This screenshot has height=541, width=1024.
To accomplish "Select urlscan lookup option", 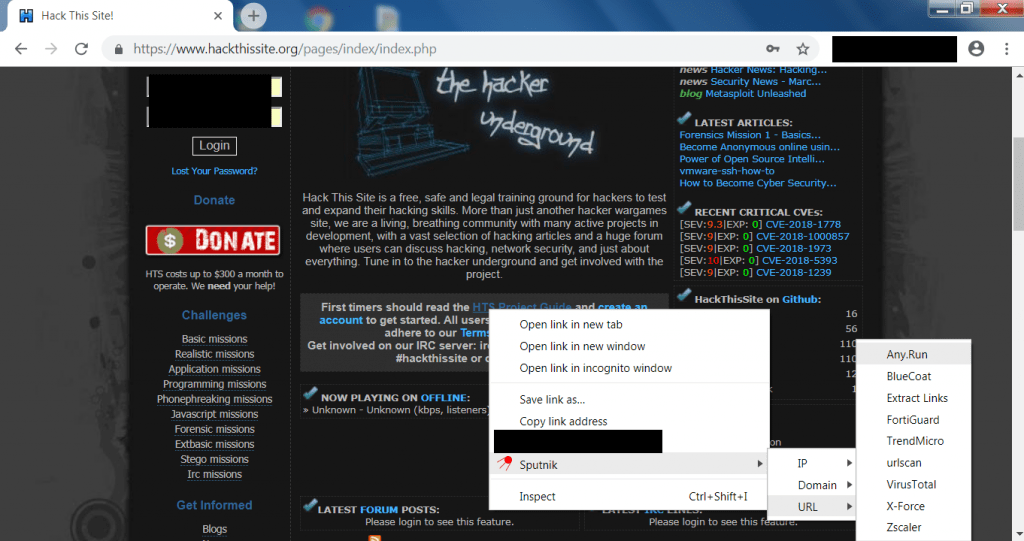I will [x=914, y=463].
